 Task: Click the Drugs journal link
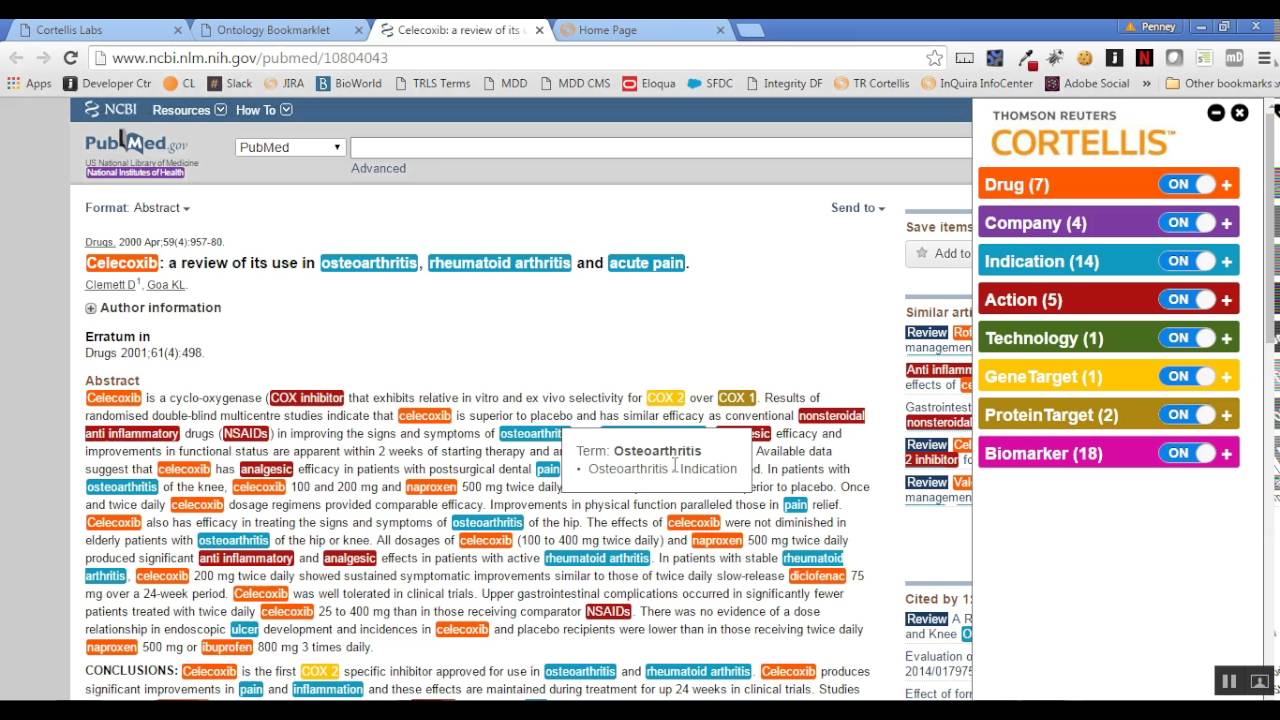pyautogui.click(x=99, y=242)
